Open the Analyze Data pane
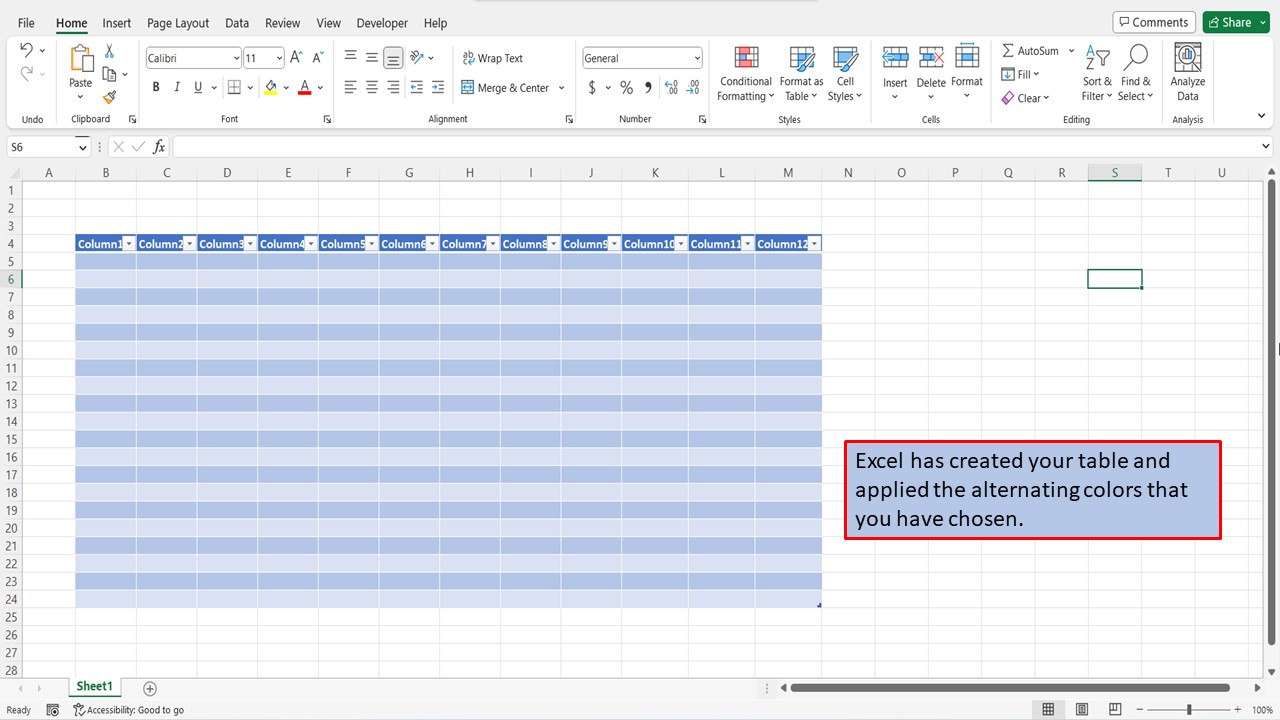 (1187, 72)
